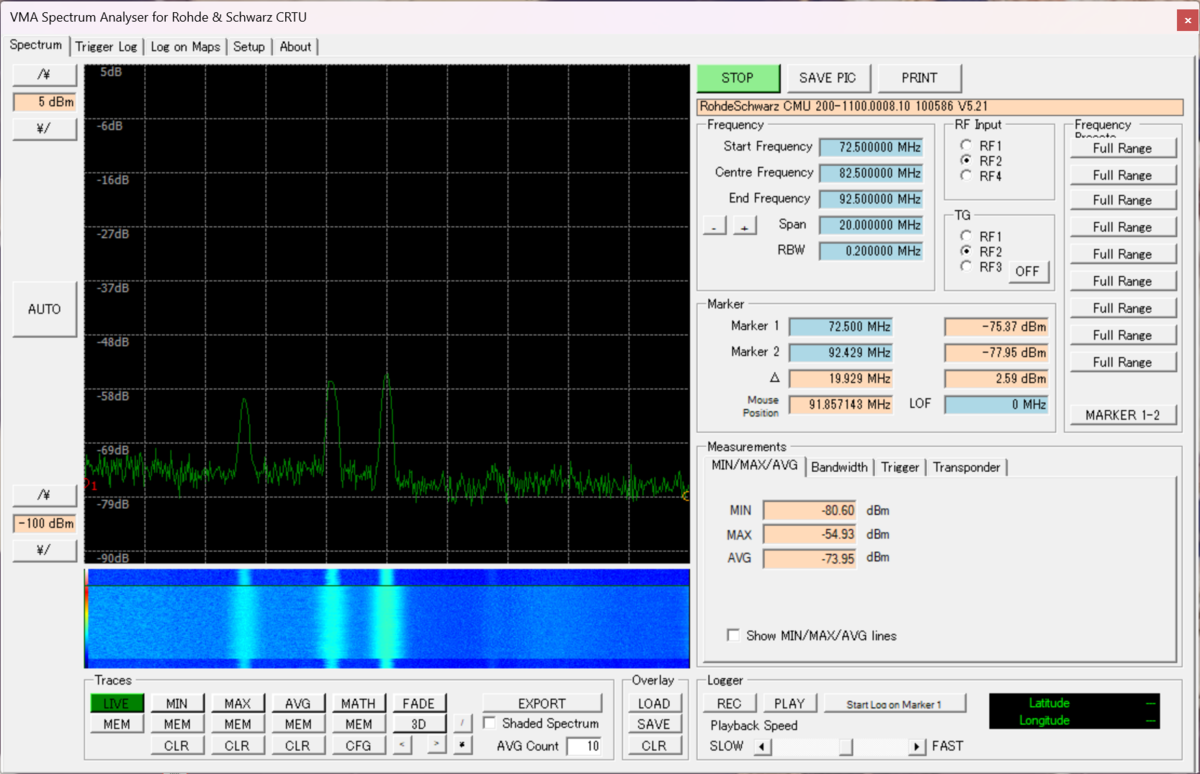
Task: Open the Transponder measurements tab
Action: pos(966,467)
